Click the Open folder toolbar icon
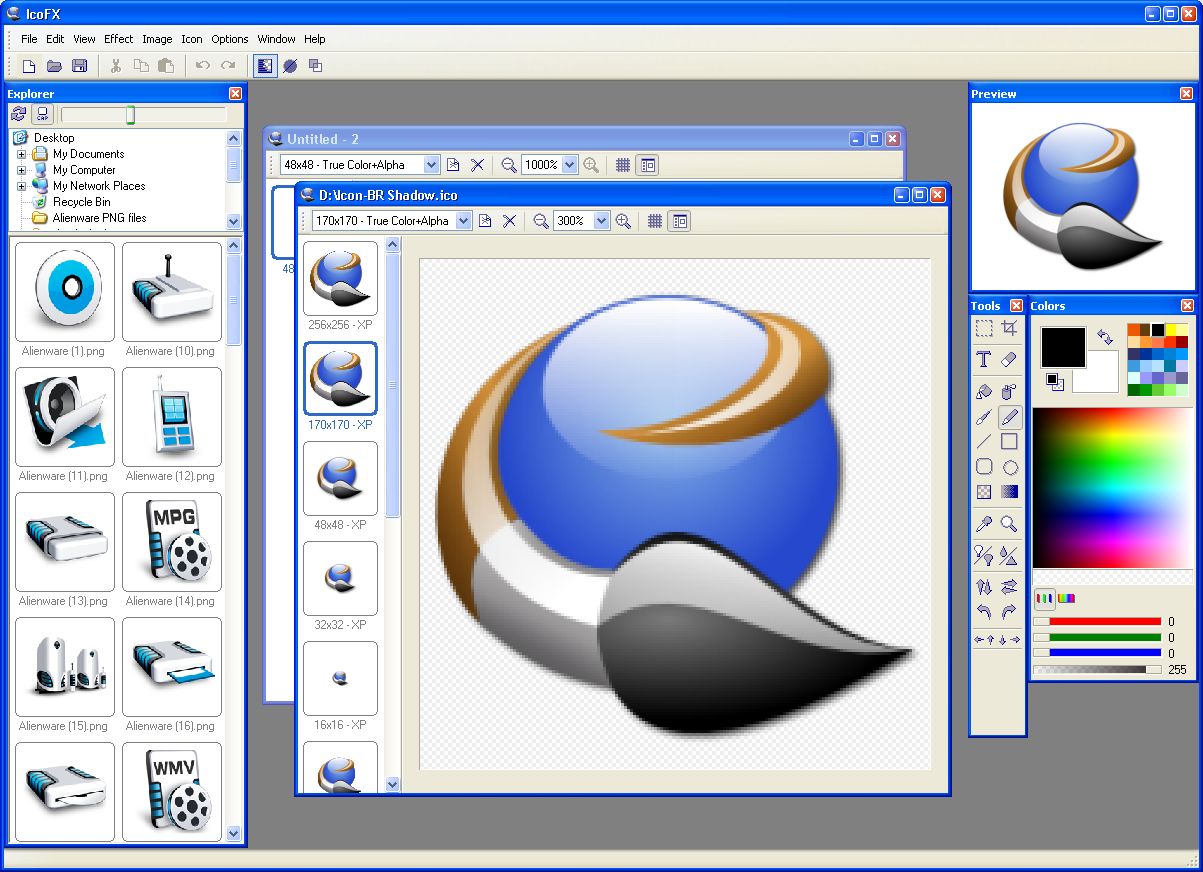Screen dimensions: 1203x872 coord(54,66)
